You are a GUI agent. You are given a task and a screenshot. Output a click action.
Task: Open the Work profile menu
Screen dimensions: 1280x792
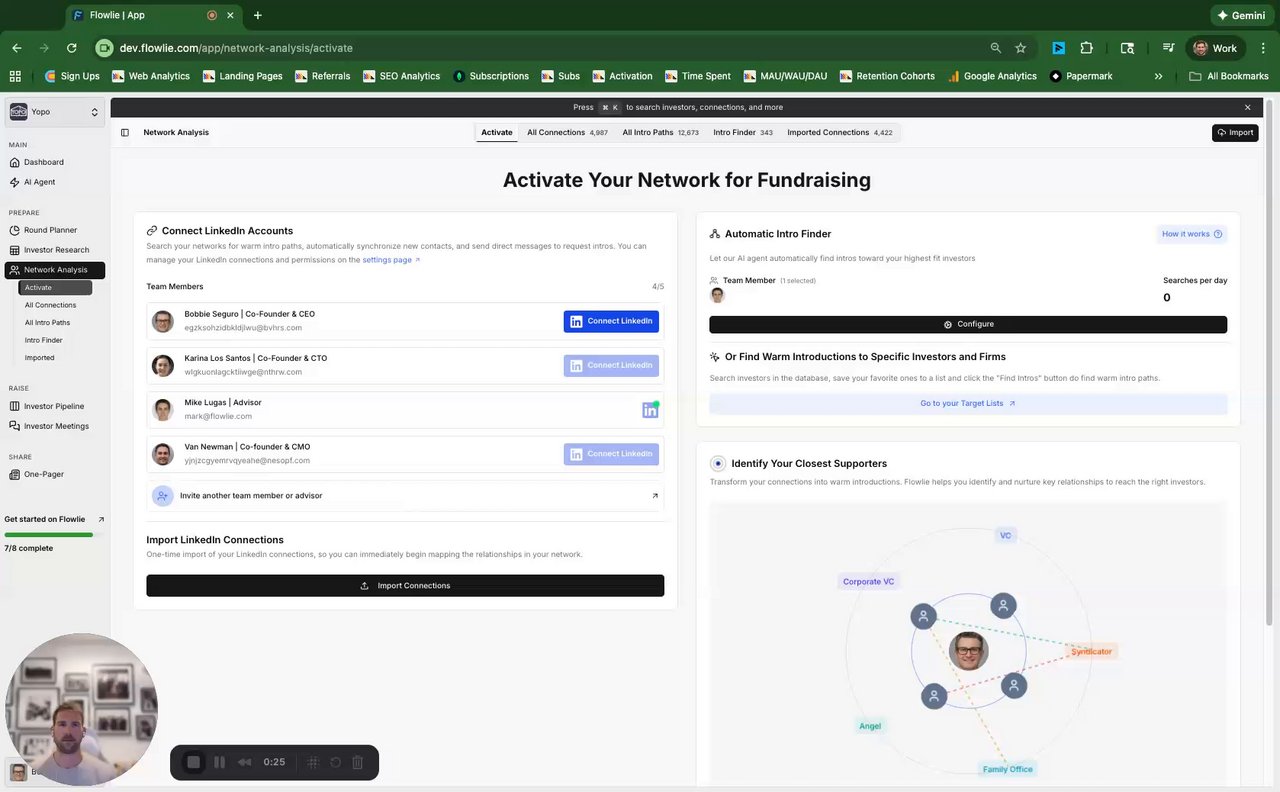[1215, 48]
